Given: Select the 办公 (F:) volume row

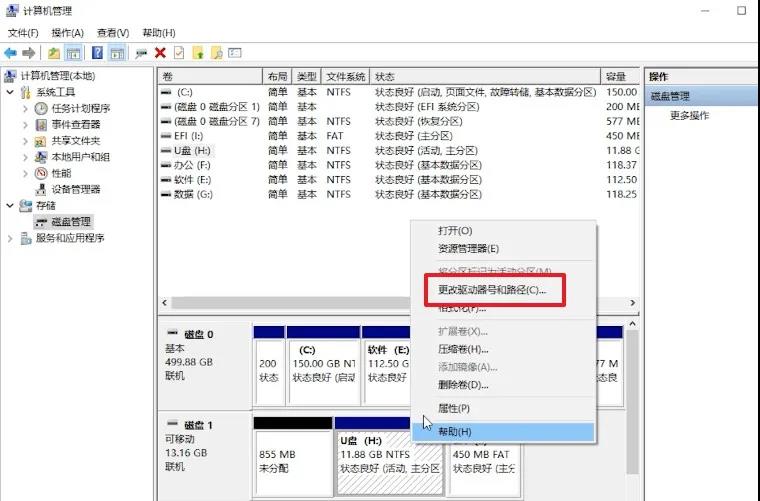Looking at the screenshot, I should click(x=399, y=165).
